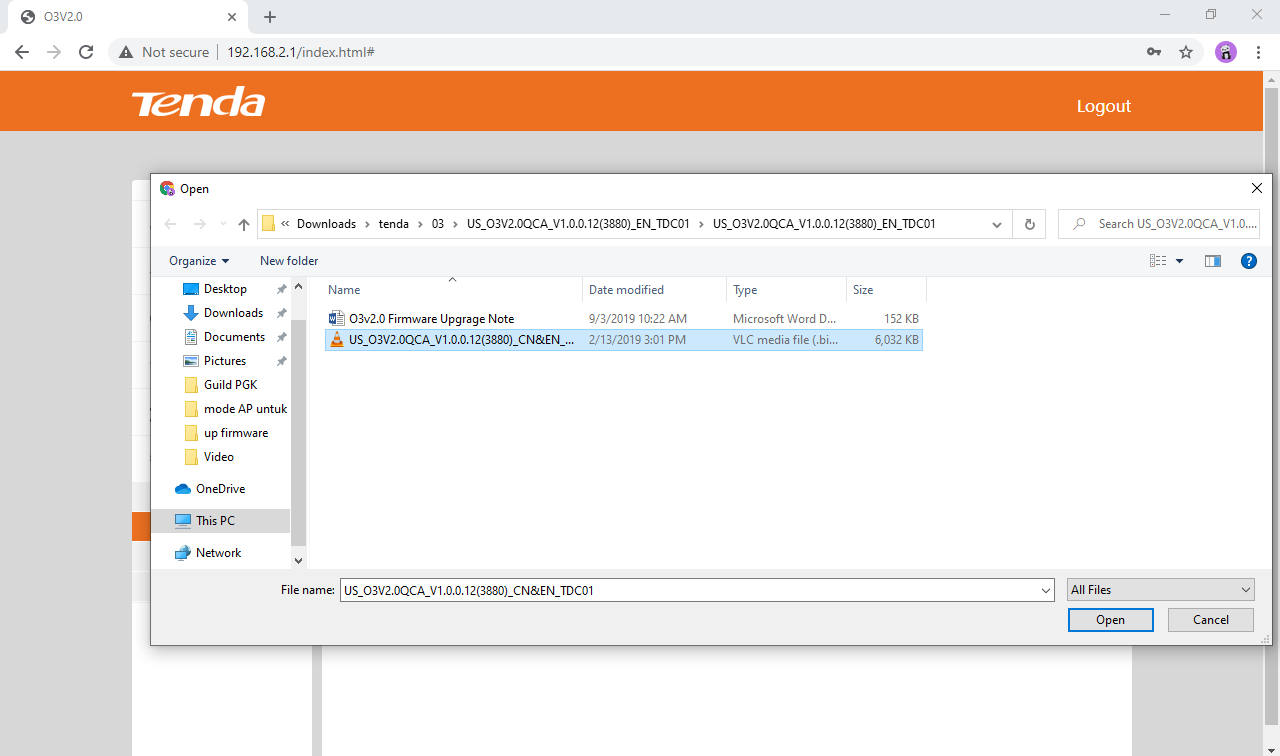Expand the File name dropdown
This screenshot has width=1280, height=756.
1045,590
